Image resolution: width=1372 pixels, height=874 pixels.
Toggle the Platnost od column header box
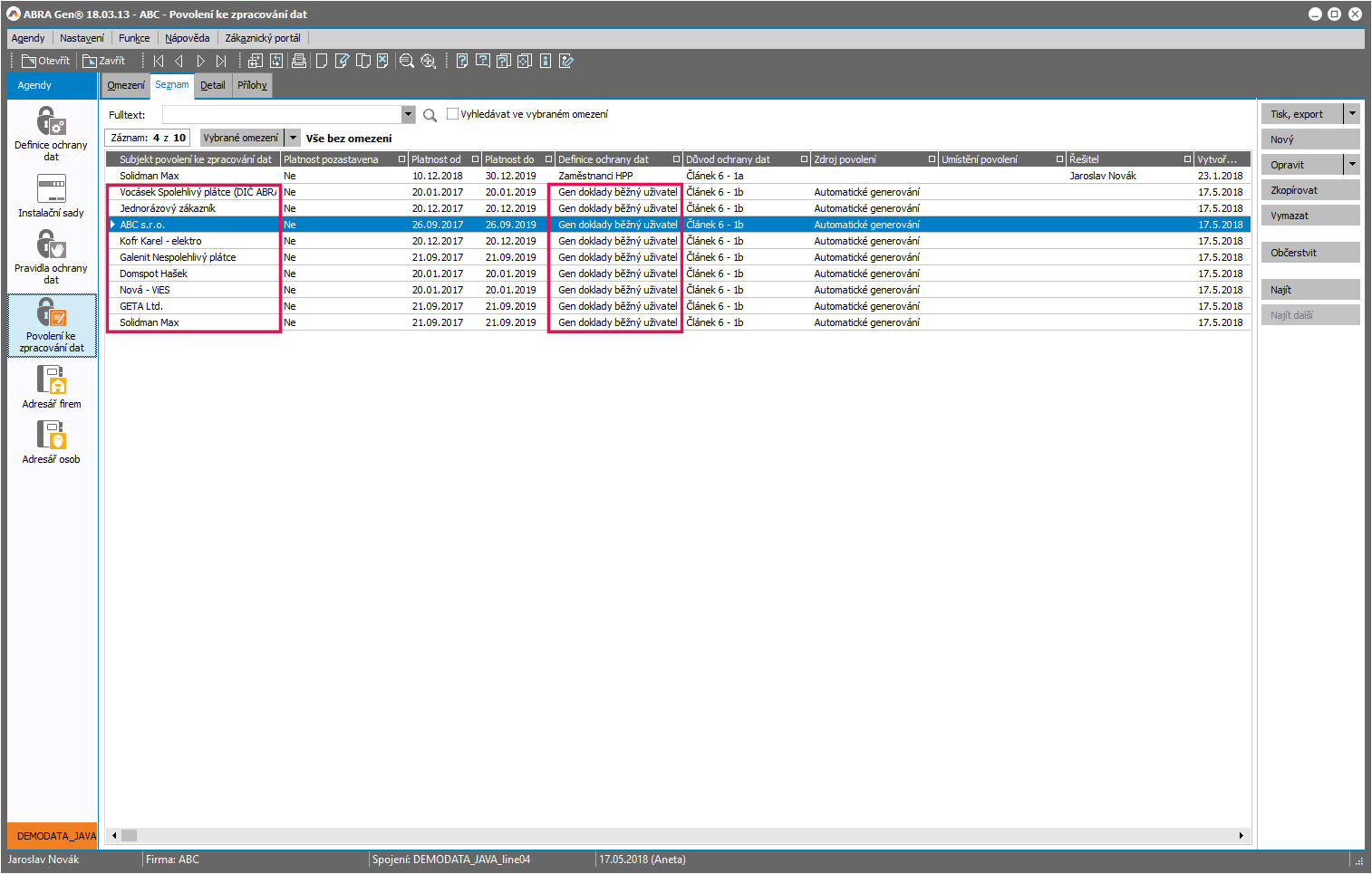pyautogui.click(x=475, y=159)
